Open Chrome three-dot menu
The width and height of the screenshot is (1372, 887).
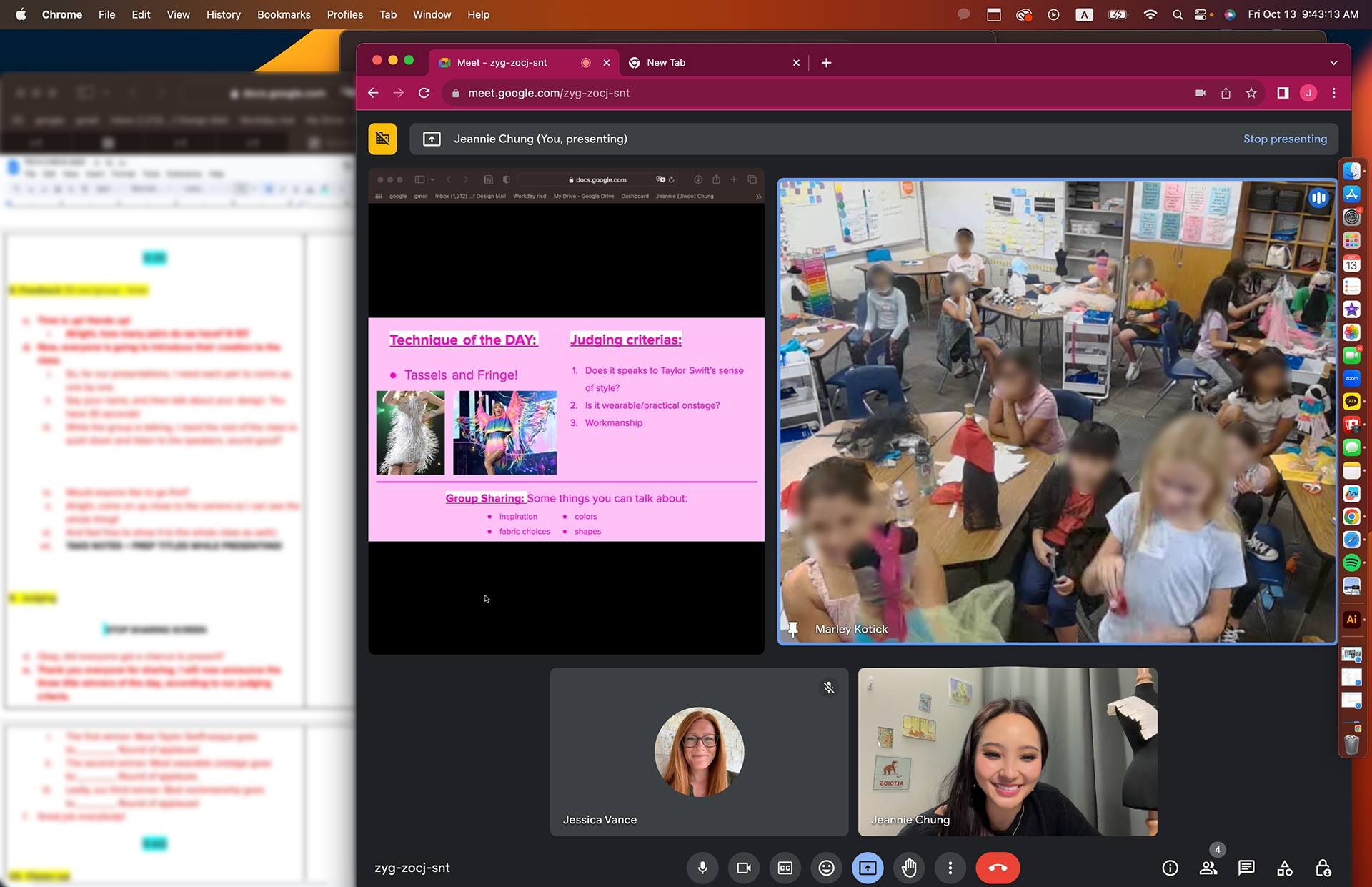point(1333,93)
